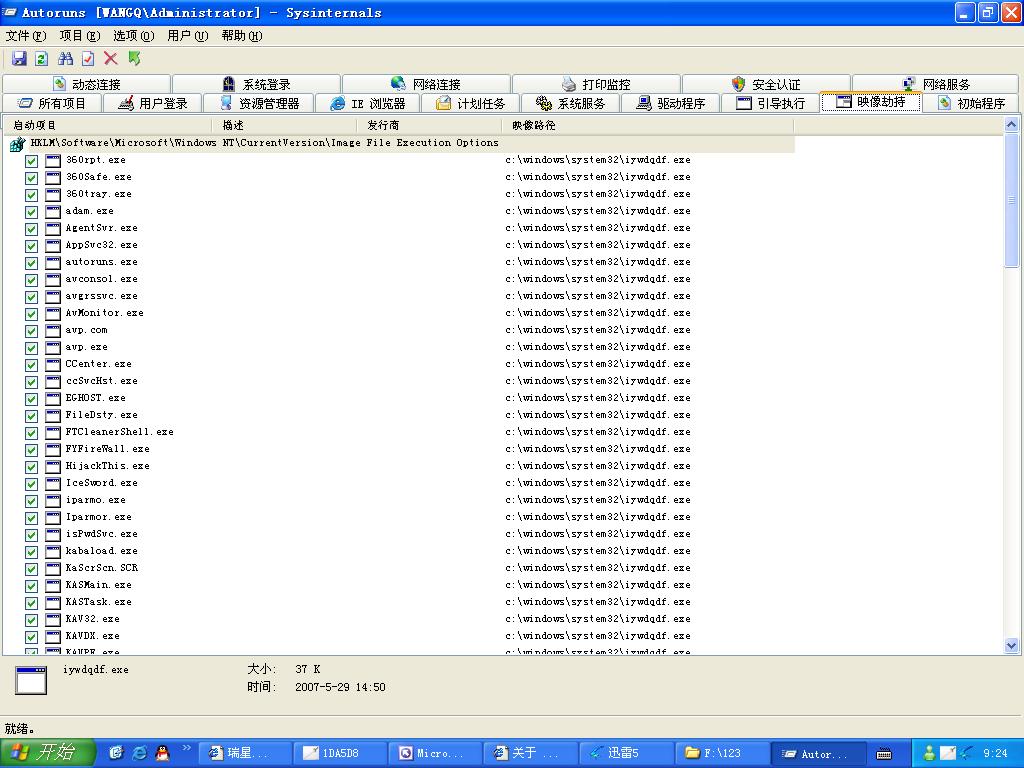
Task: Switch to the 驱动程序 tab
Action: click(x=671, y=103)
